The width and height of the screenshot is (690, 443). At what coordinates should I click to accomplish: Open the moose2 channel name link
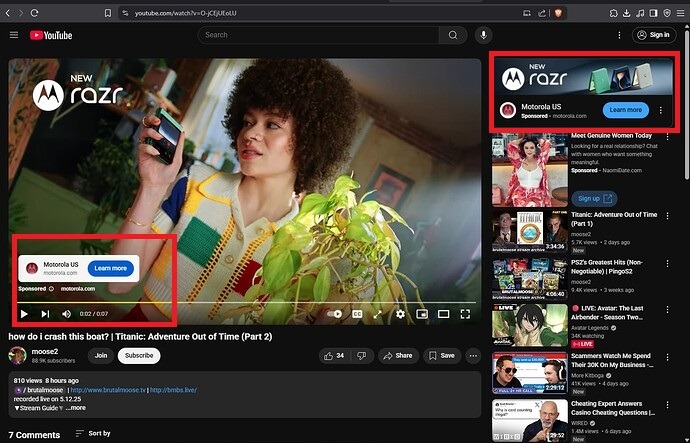[x=44, y=351]
